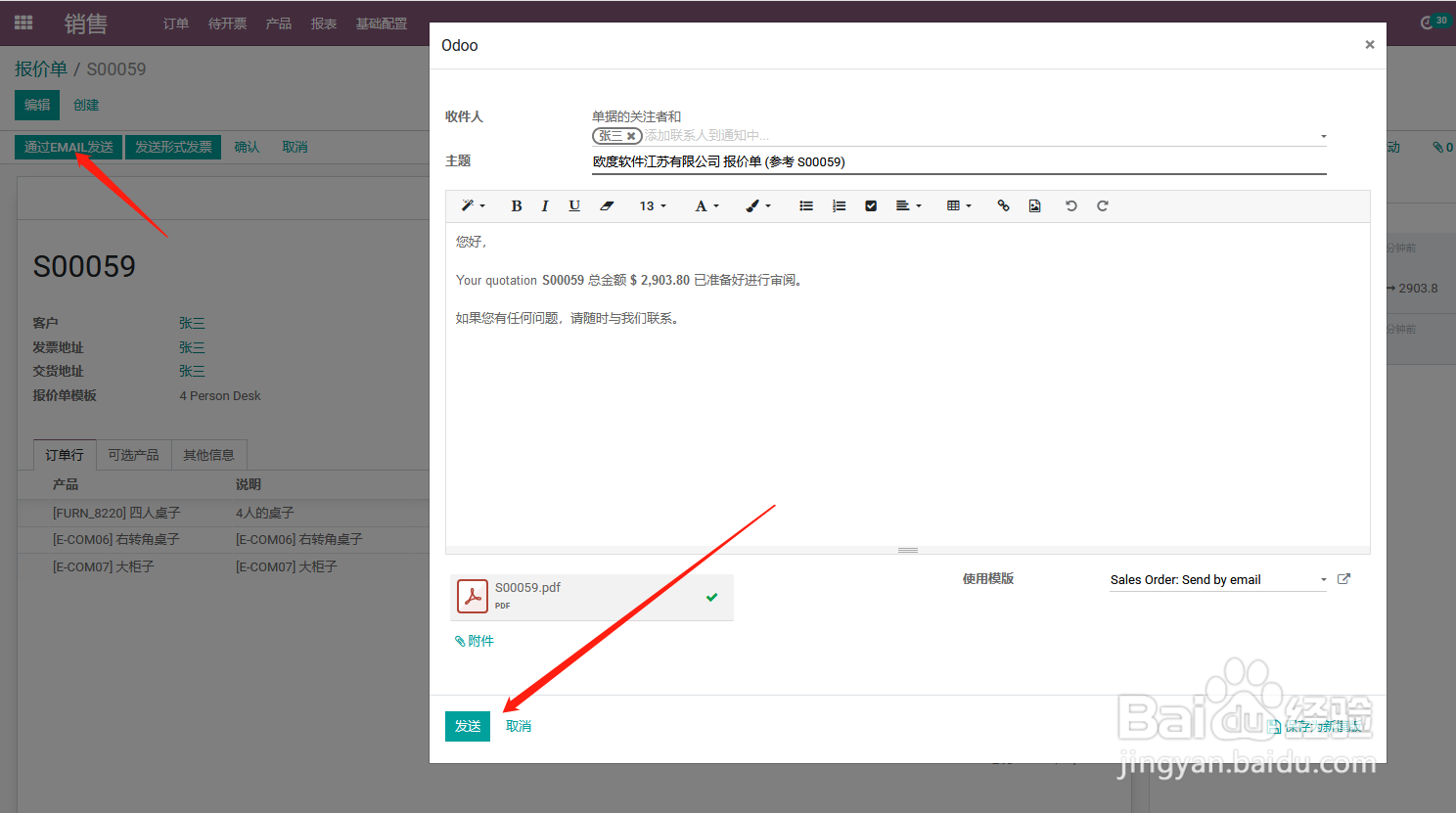Open the apps grid menu icon
This screenshot has width=1456, height=813.
23,23
